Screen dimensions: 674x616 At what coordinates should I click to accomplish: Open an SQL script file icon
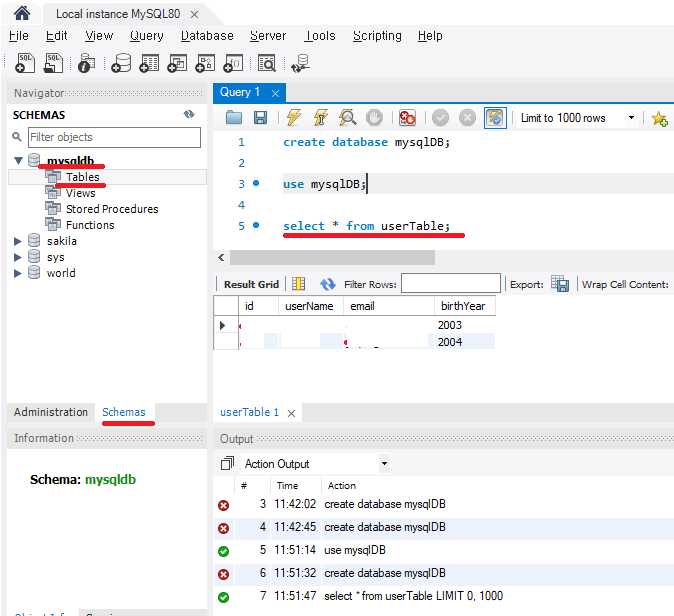53,63
